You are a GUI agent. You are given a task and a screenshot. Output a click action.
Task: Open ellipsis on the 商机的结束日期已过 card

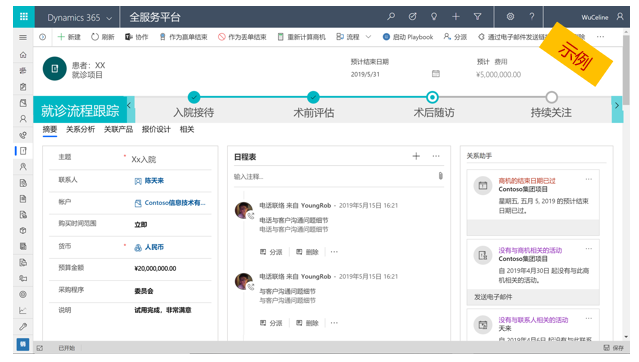pos(588,179)
